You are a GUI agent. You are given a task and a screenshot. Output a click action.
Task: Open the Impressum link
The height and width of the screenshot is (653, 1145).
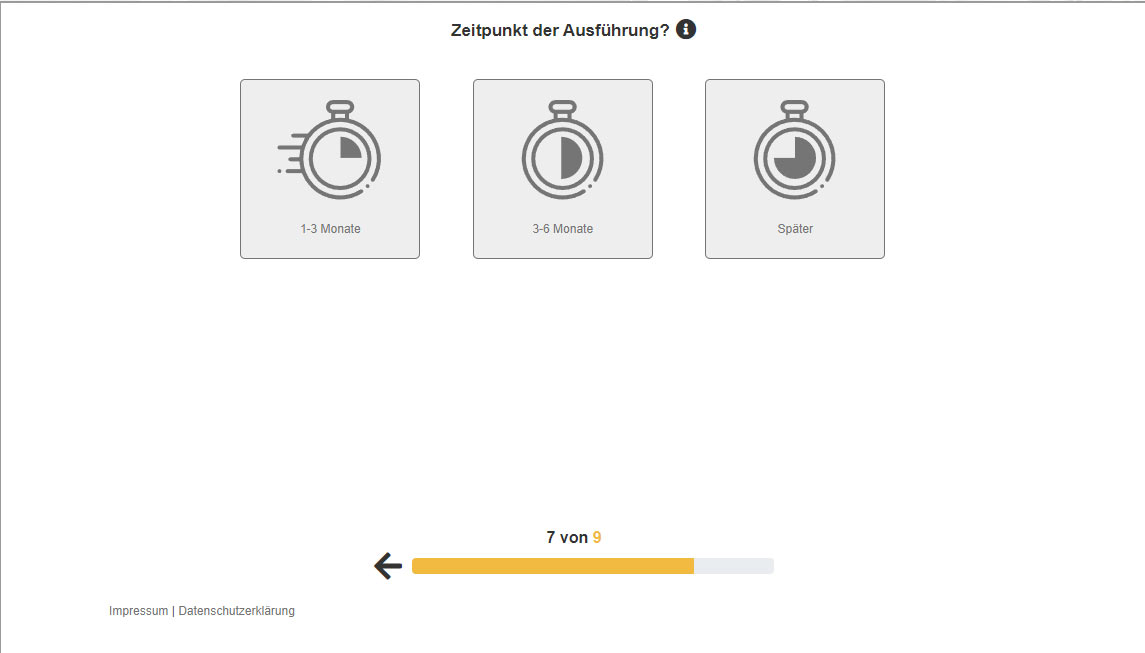[138, 611]
